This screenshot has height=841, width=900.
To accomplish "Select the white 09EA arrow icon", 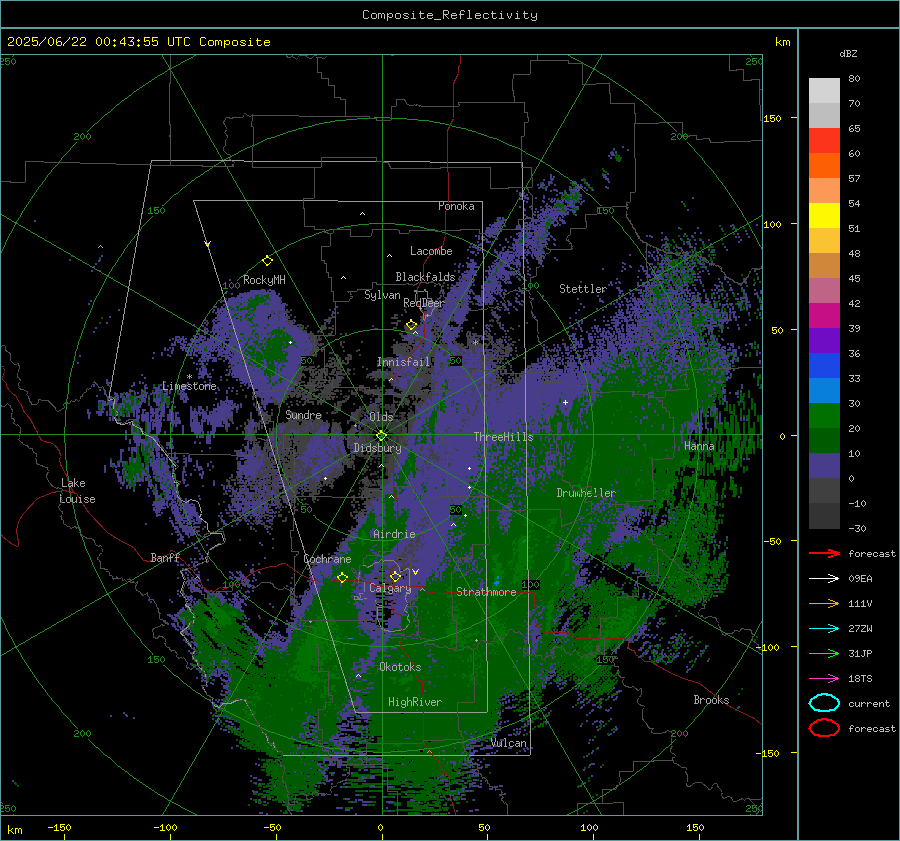I will pos(824,579).
